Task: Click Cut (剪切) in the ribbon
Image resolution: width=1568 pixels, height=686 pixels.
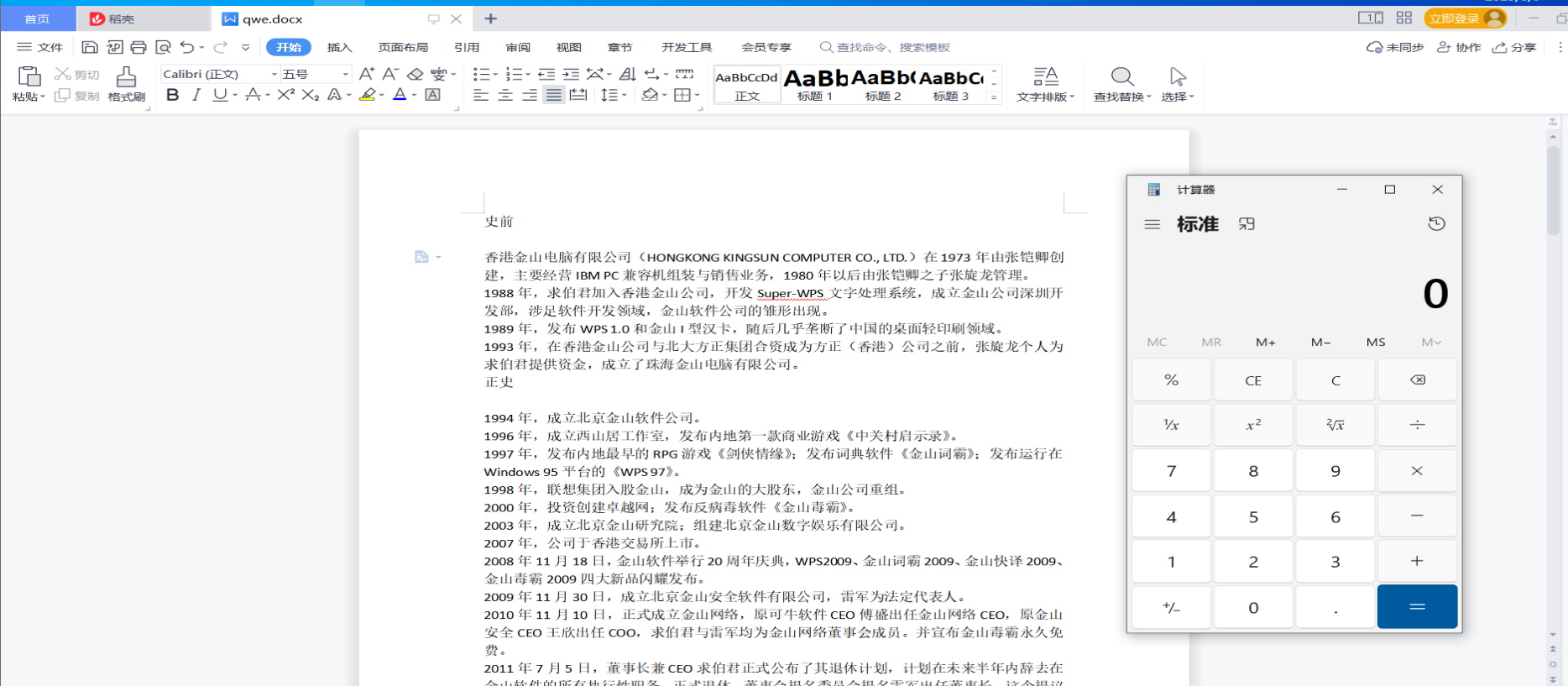Action: point(77,74)
